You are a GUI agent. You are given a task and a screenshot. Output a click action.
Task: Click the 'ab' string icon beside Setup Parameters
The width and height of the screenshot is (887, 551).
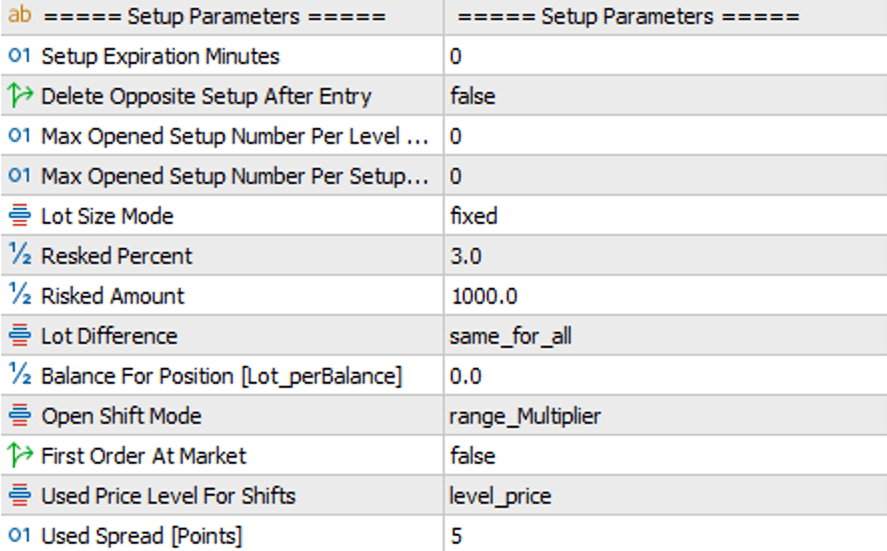click(19, 14)
